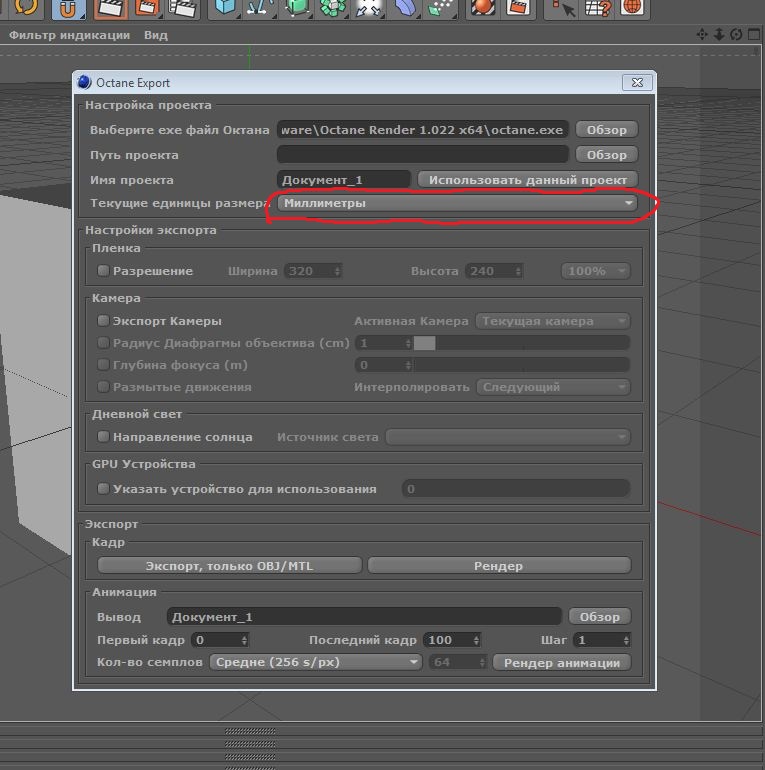Viewport: 765px width, 770px height.
Task: Click the white four-arrows scene icon
Action: click(x=369, y=8)
